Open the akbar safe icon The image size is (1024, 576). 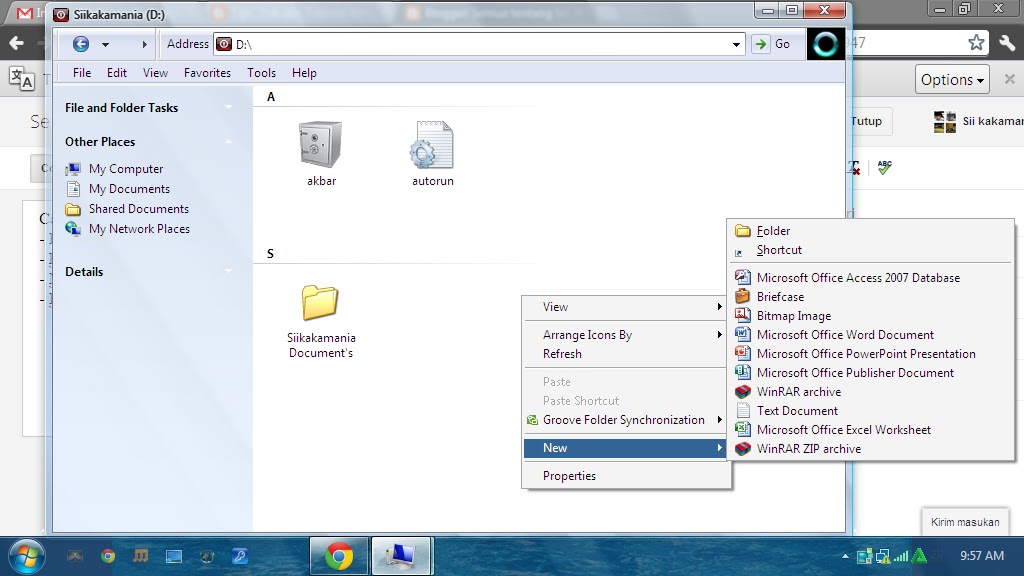[x=321, y=144]
